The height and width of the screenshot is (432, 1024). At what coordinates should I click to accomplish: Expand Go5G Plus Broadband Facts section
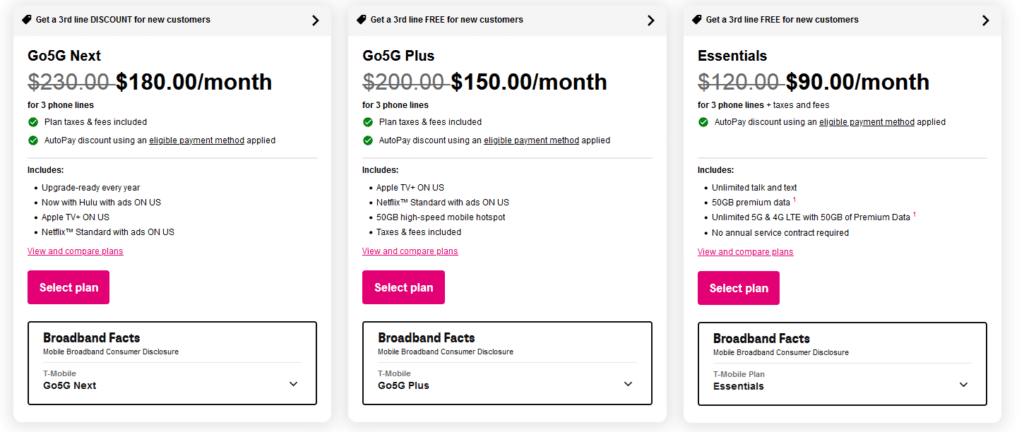pos(628,384)
